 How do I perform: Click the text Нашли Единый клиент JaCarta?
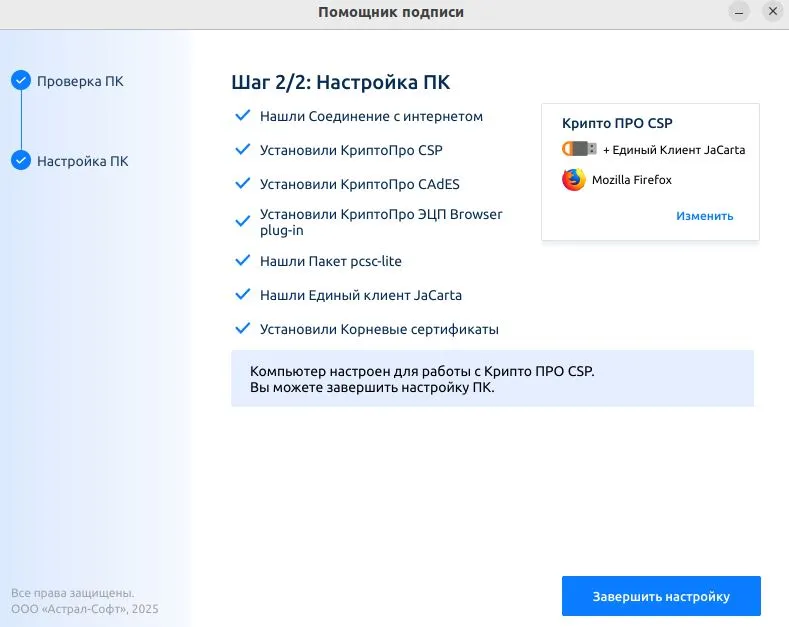361,295
